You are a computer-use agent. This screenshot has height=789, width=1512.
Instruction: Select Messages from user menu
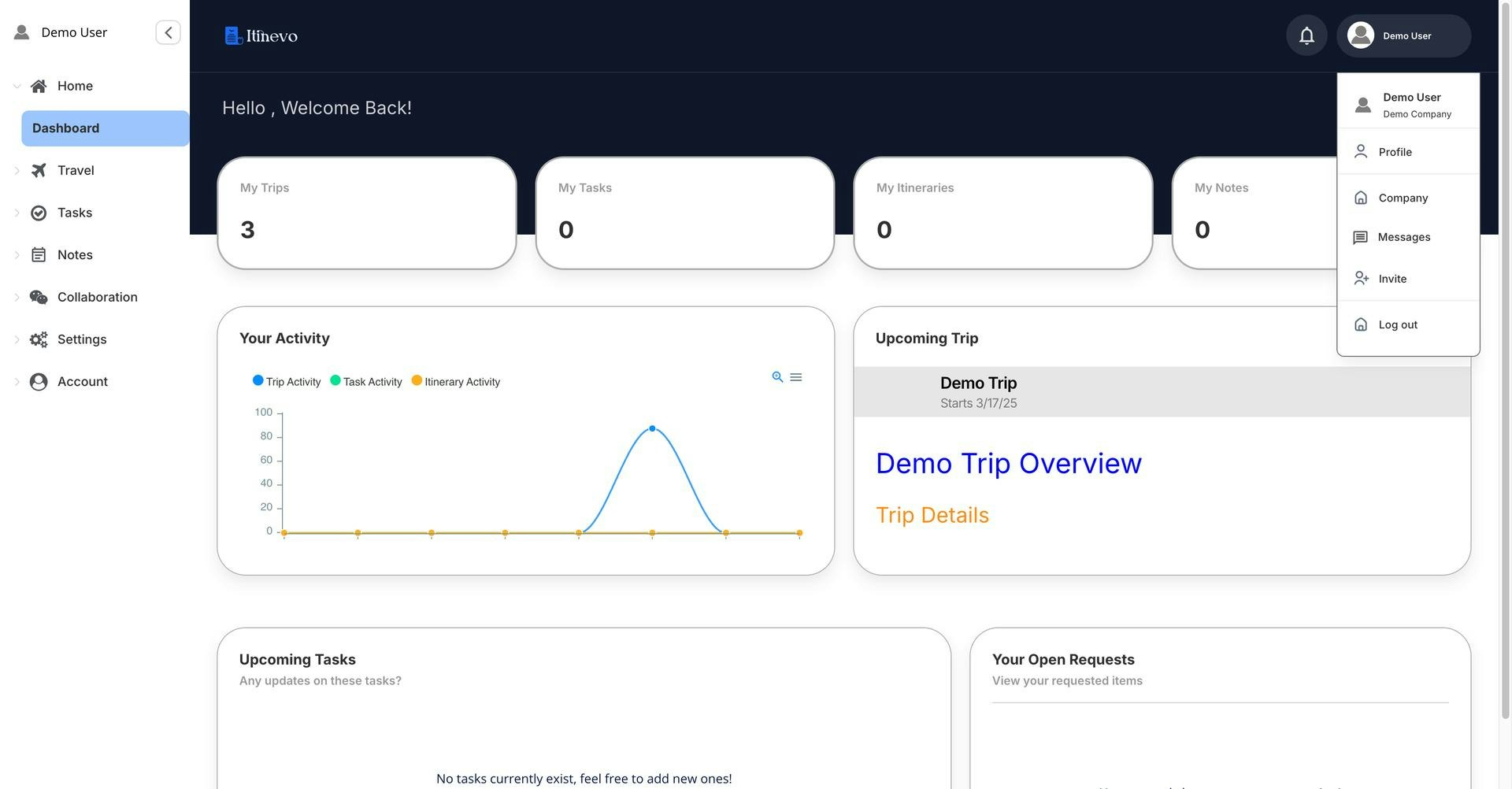coord(1408,237)
